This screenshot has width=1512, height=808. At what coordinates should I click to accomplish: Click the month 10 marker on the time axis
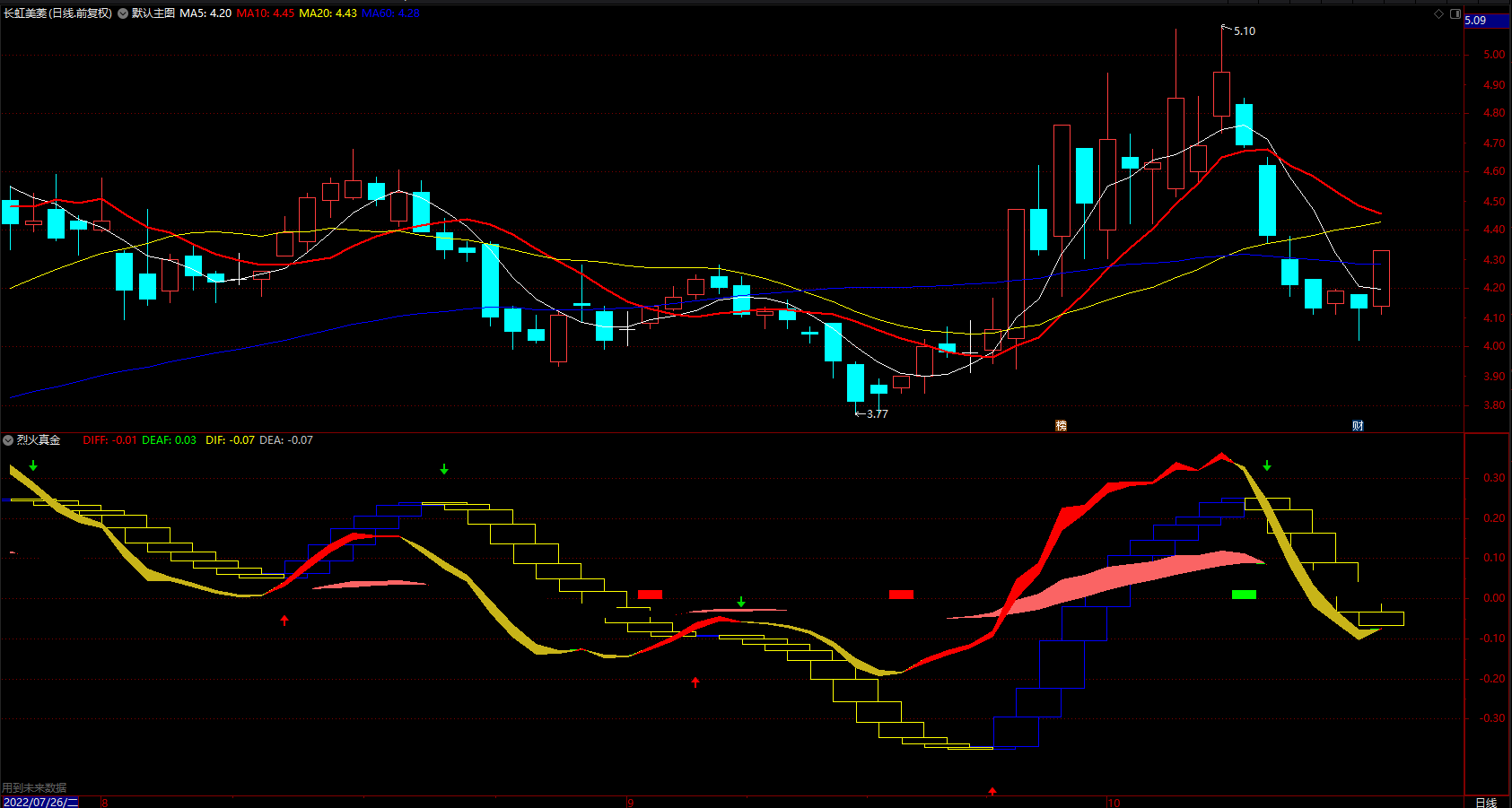1114,803
